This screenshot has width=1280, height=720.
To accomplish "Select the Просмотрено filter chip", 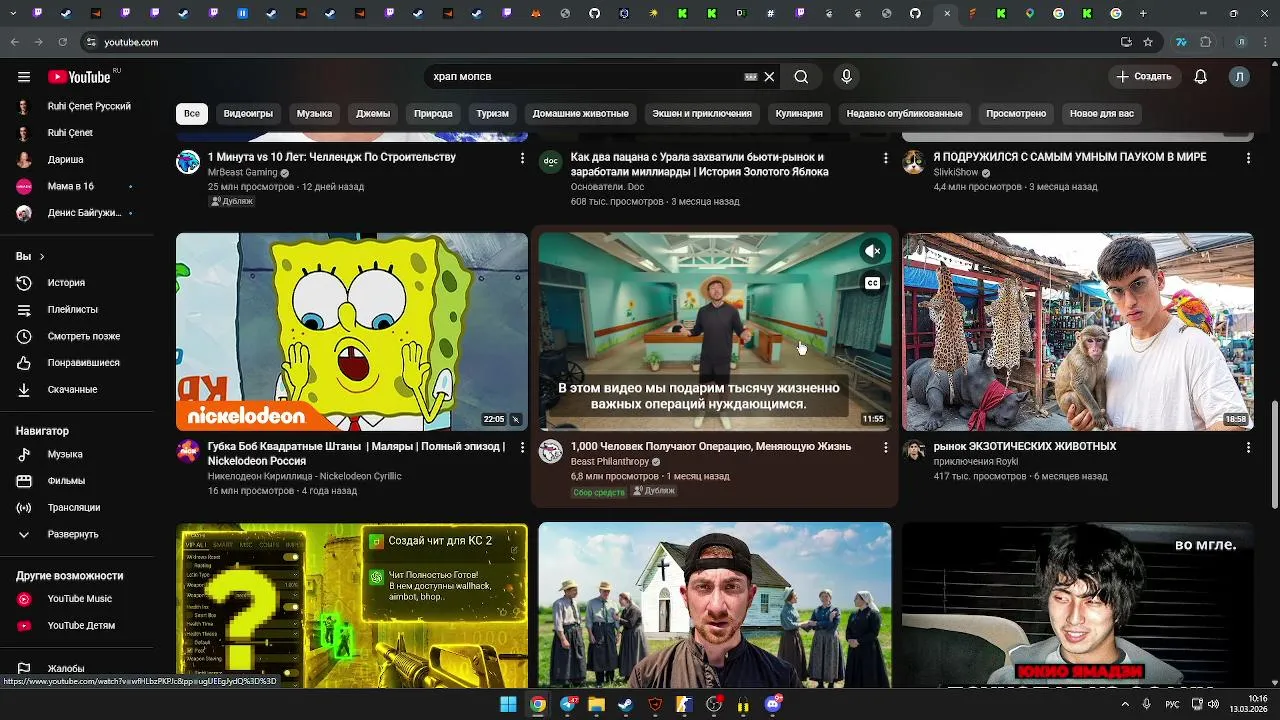I will coord(1016,113).
